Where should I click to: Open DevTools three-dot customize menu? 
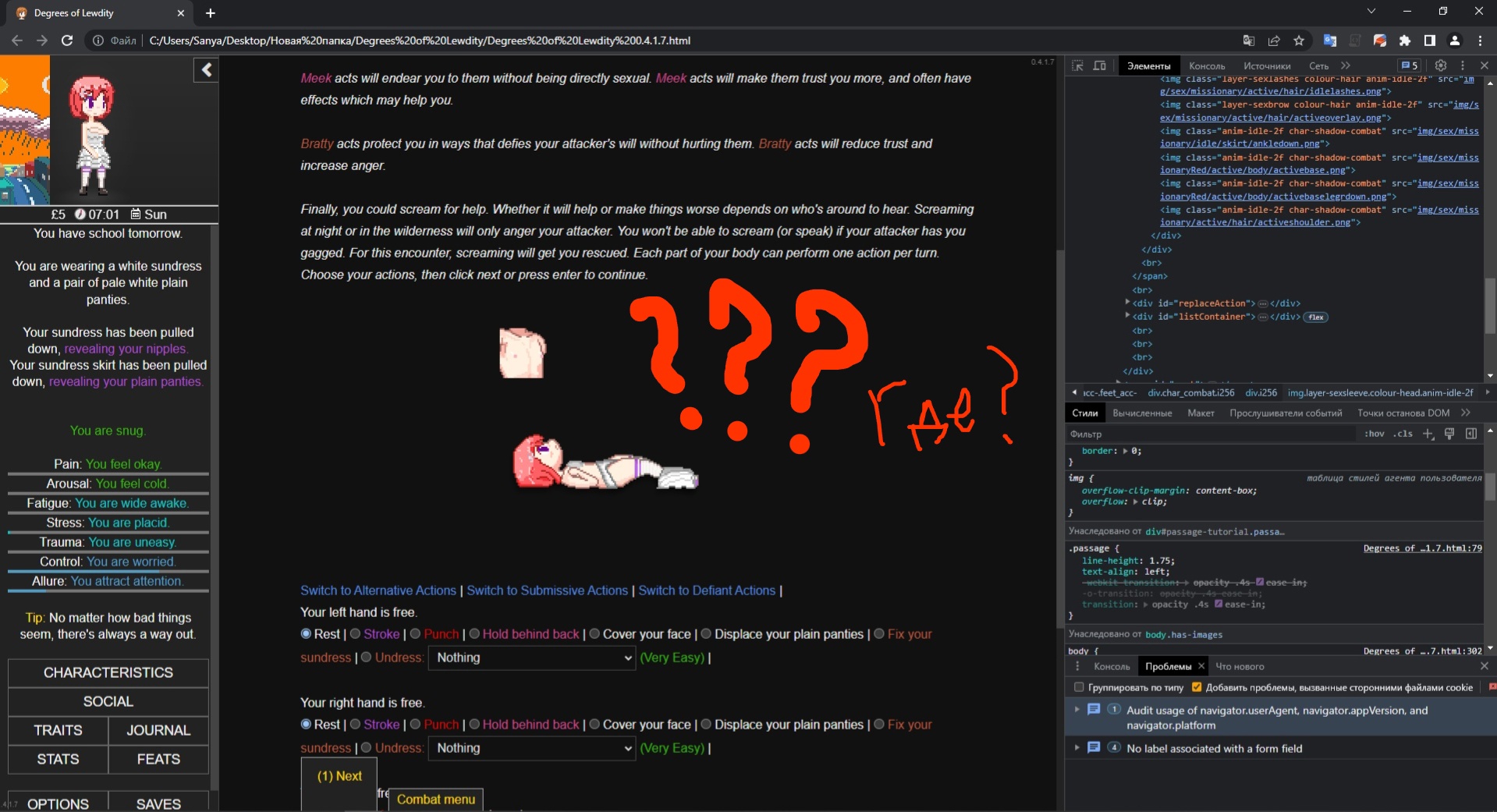tap(1463, 66)
